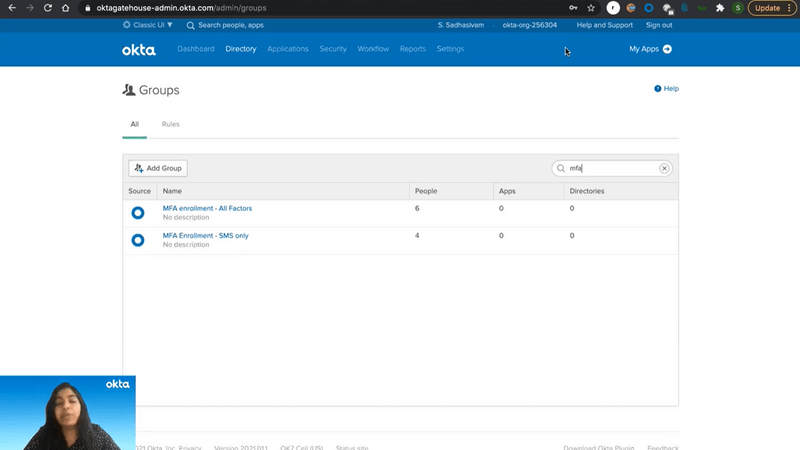Open the Applications menu item
The image size is (800, 450).
pos(288,49)
